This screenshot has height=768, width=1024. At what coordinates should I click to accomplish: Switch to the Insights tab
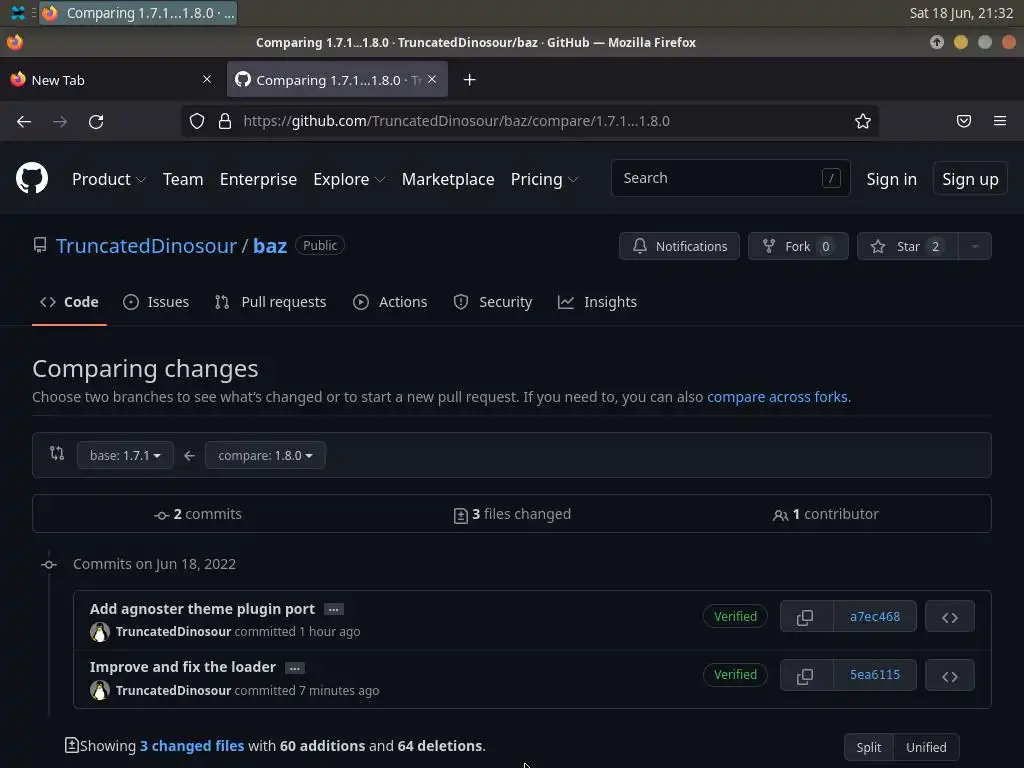point(597,302)
